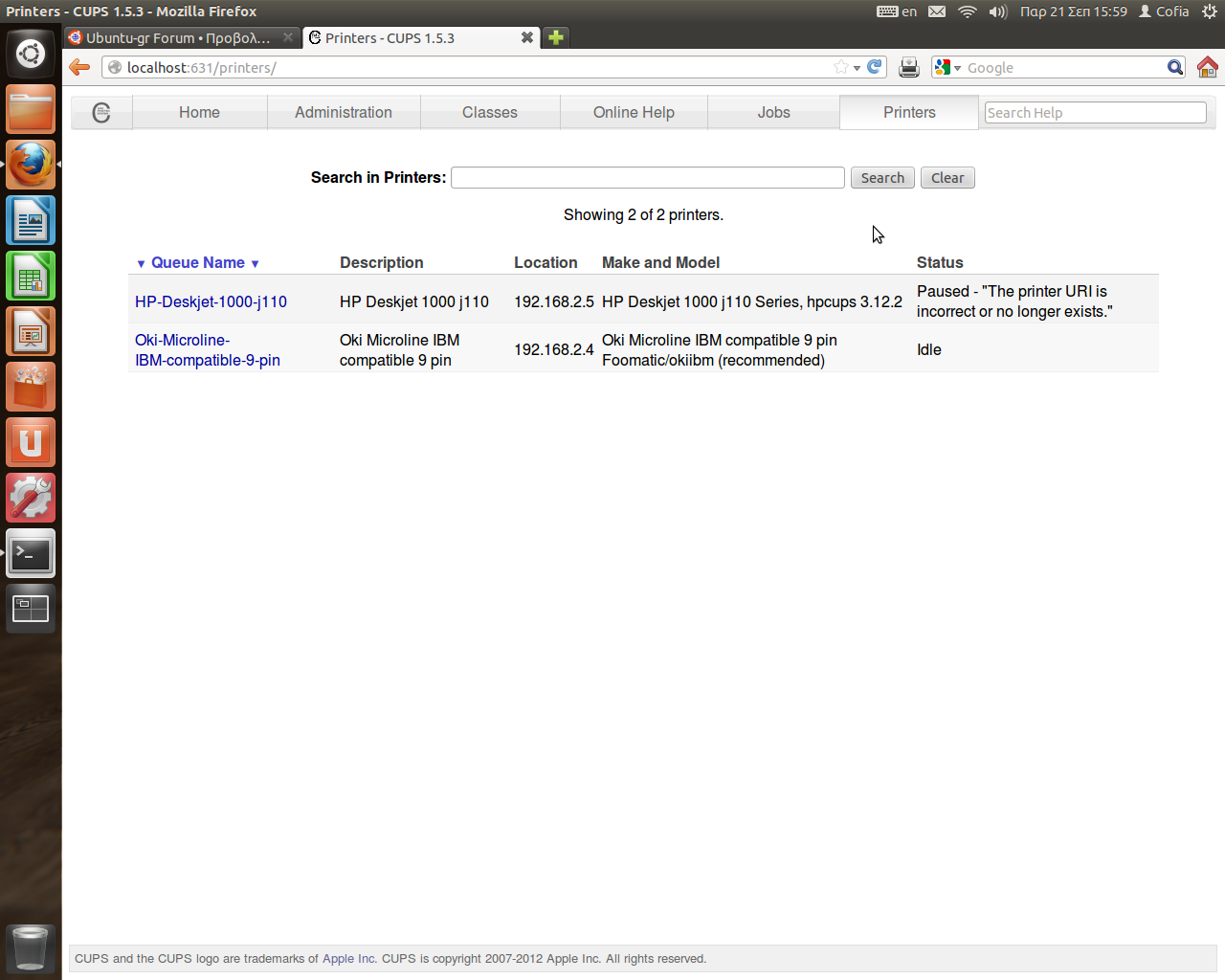This screenshot has width=1225, height=980.
Task: Open the Jobs tab
Action: tap(773, 112)
